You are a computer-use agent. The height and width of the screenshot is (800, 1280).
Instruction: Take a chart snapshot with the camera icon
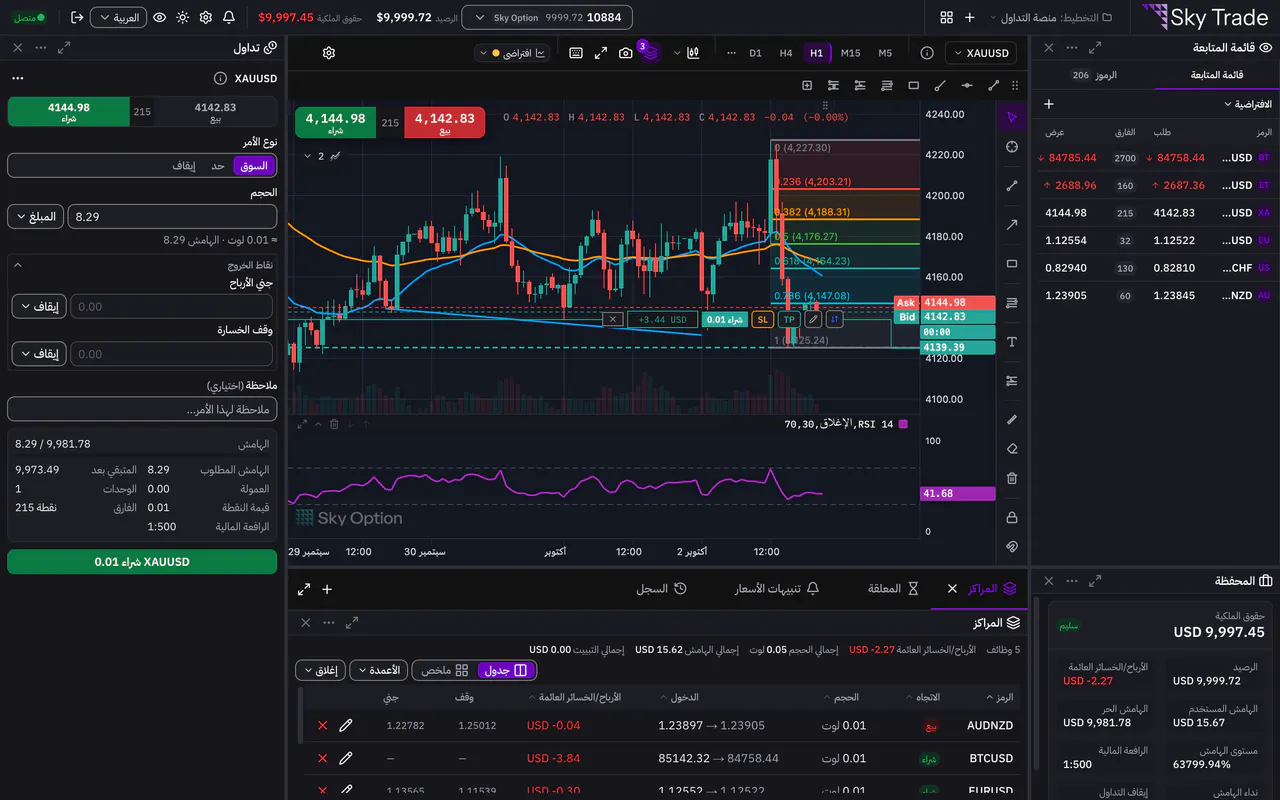pyautogui.click(x=626, y=53)
